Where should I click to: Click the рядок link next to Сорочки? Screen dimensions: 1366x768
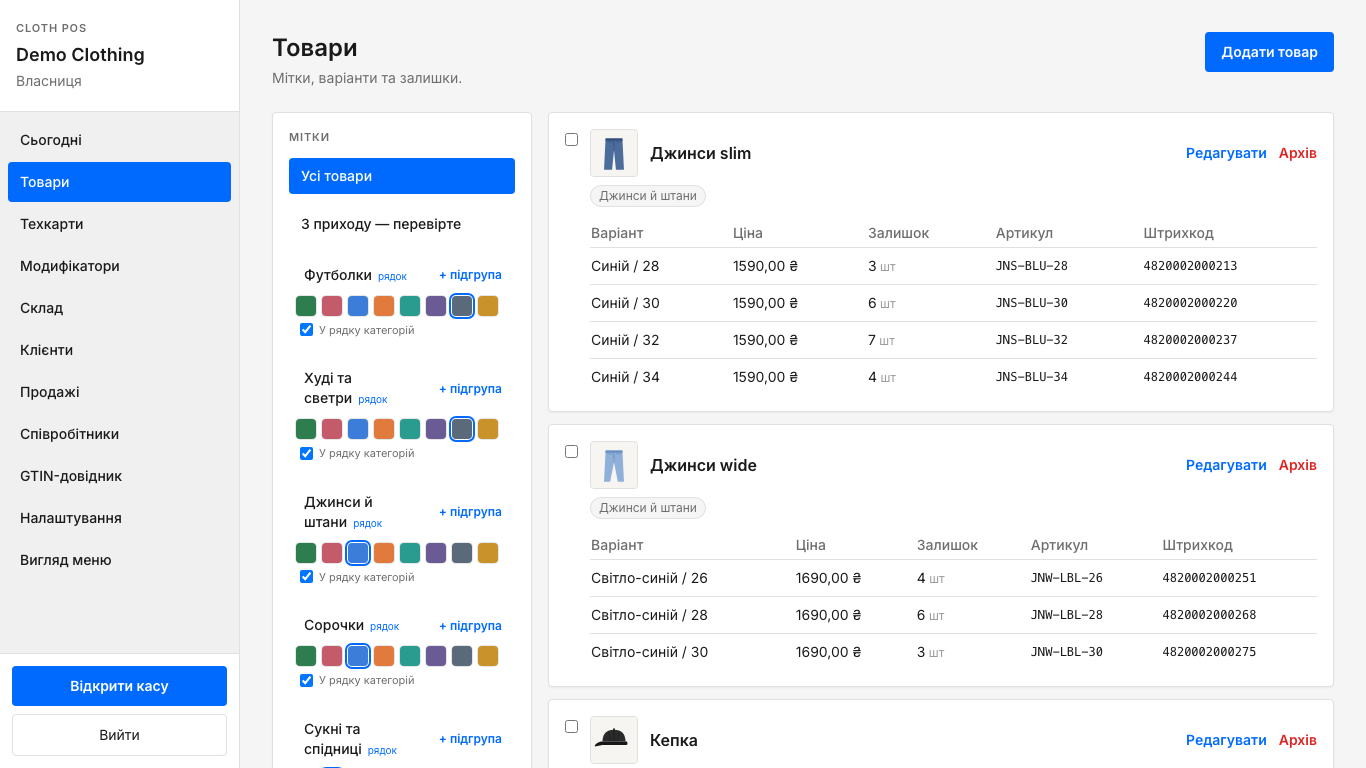point(384,627)
